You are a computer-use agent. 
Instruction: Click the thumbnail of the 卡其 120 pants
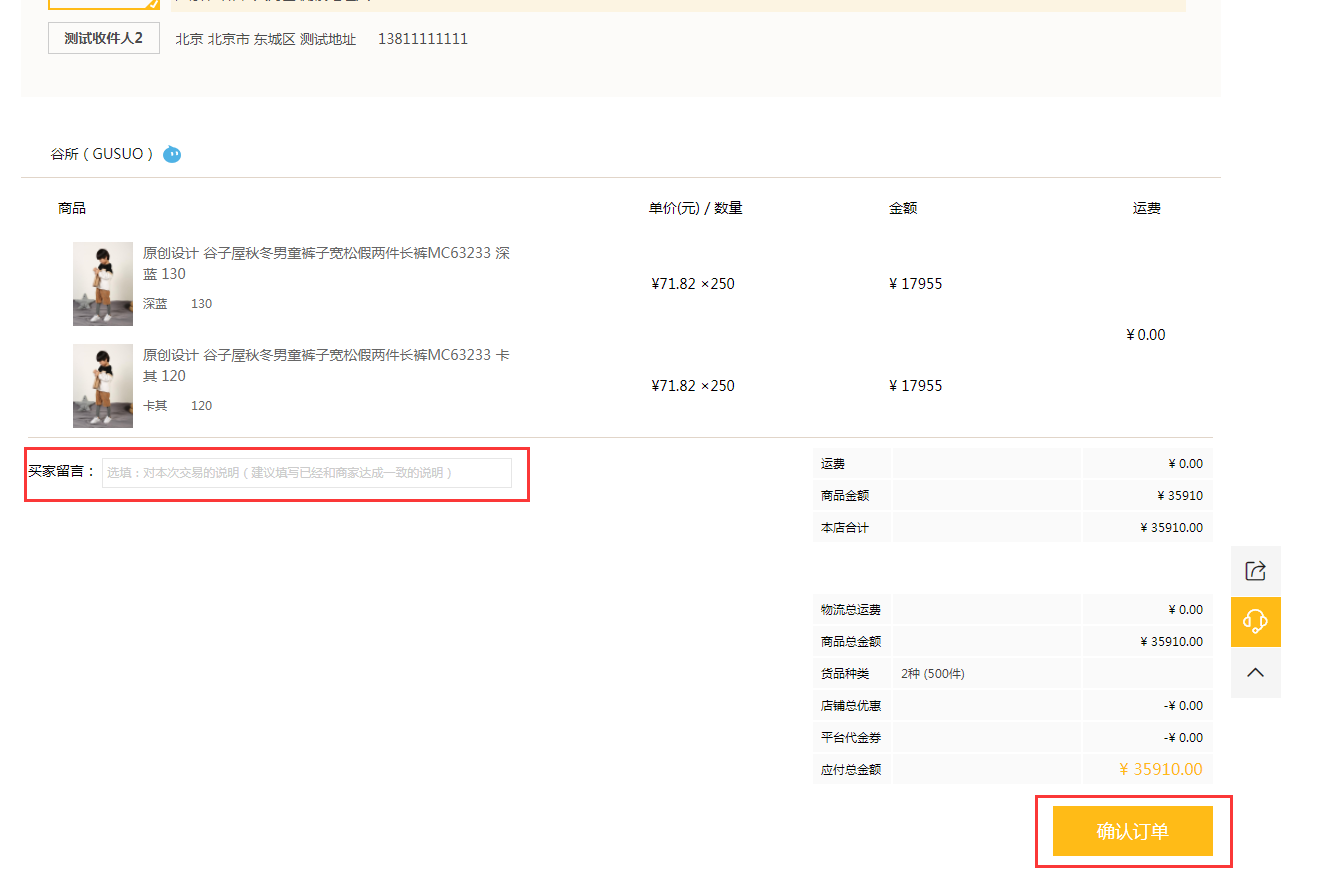(103, 386)
